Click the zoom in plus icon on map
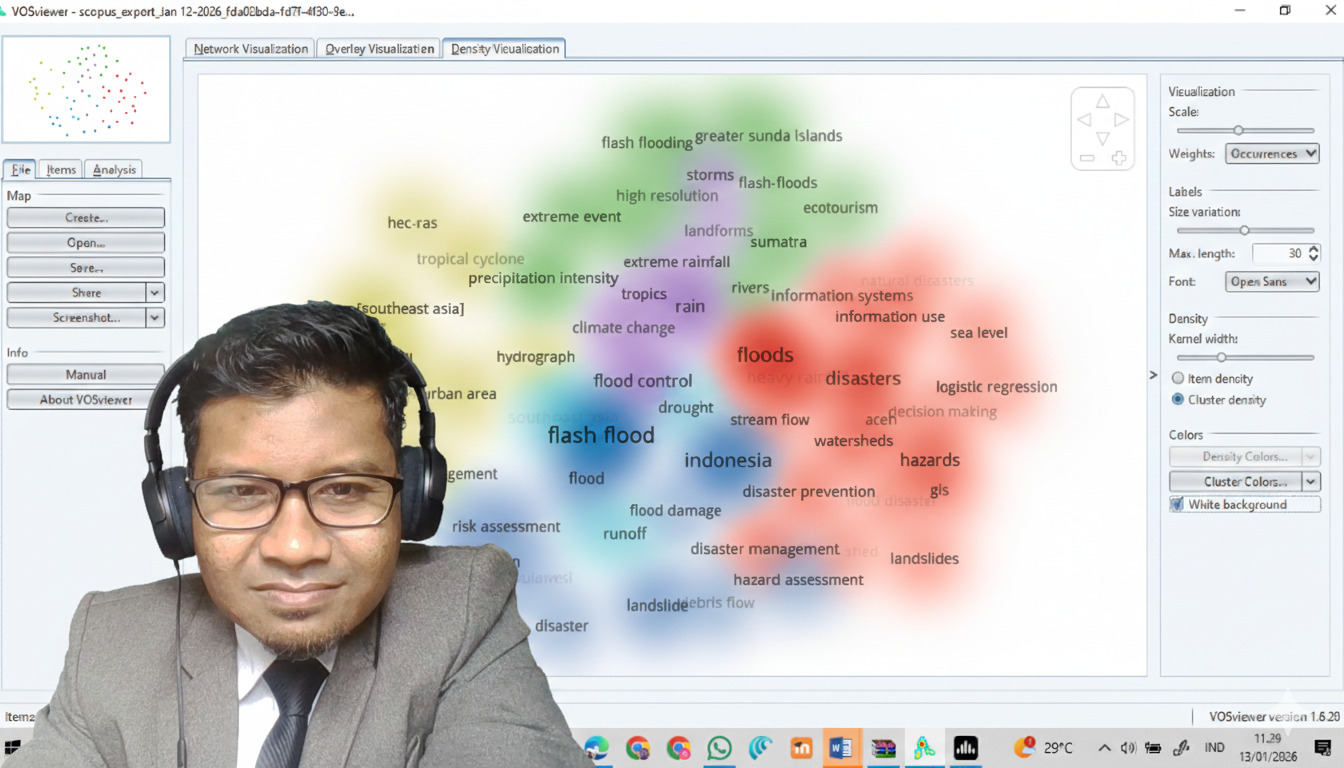The height and width of the screenshot is (768, 1344). [1118, 158]
